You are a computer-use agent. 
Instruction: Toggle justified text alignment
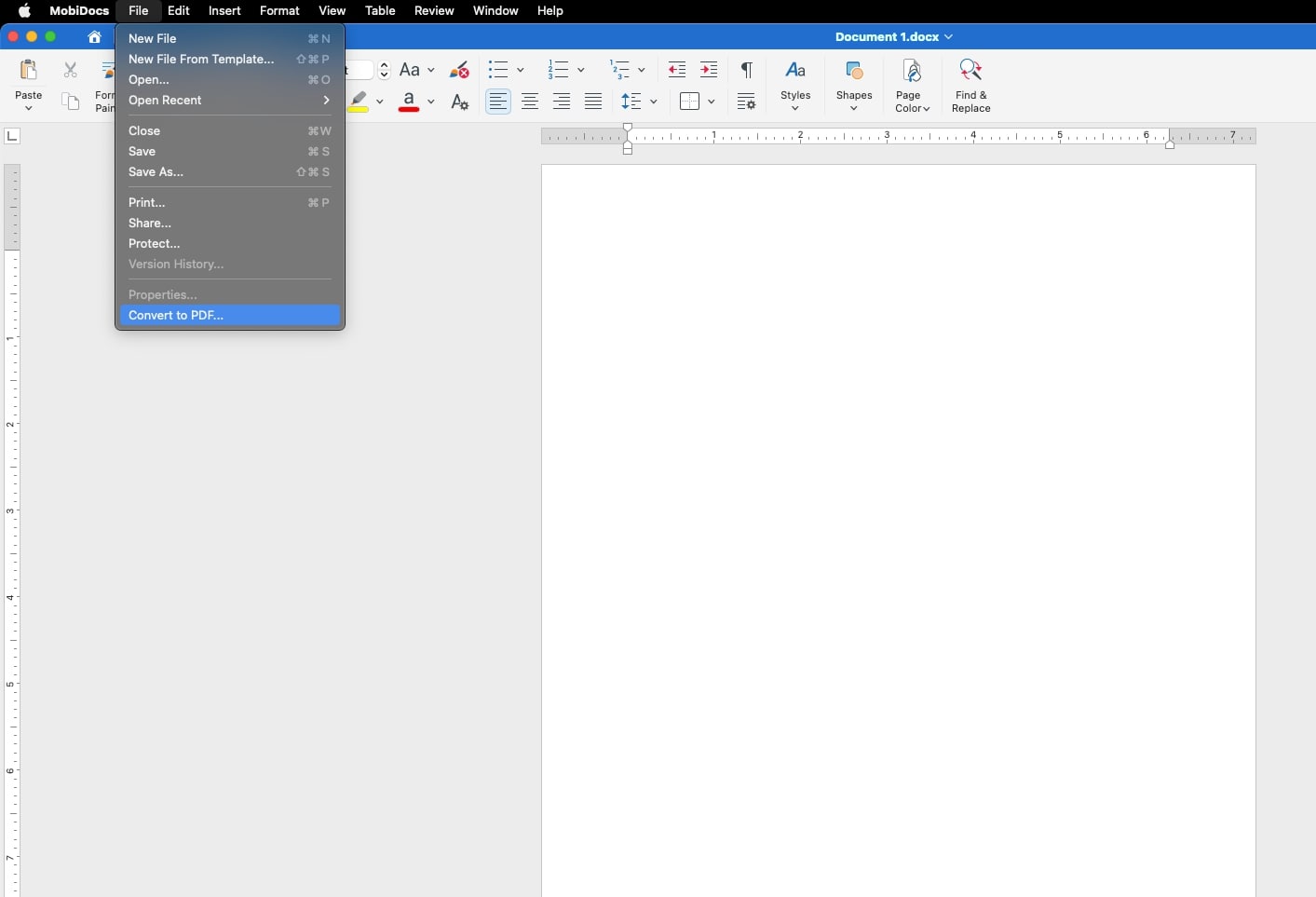coord(593,102)
